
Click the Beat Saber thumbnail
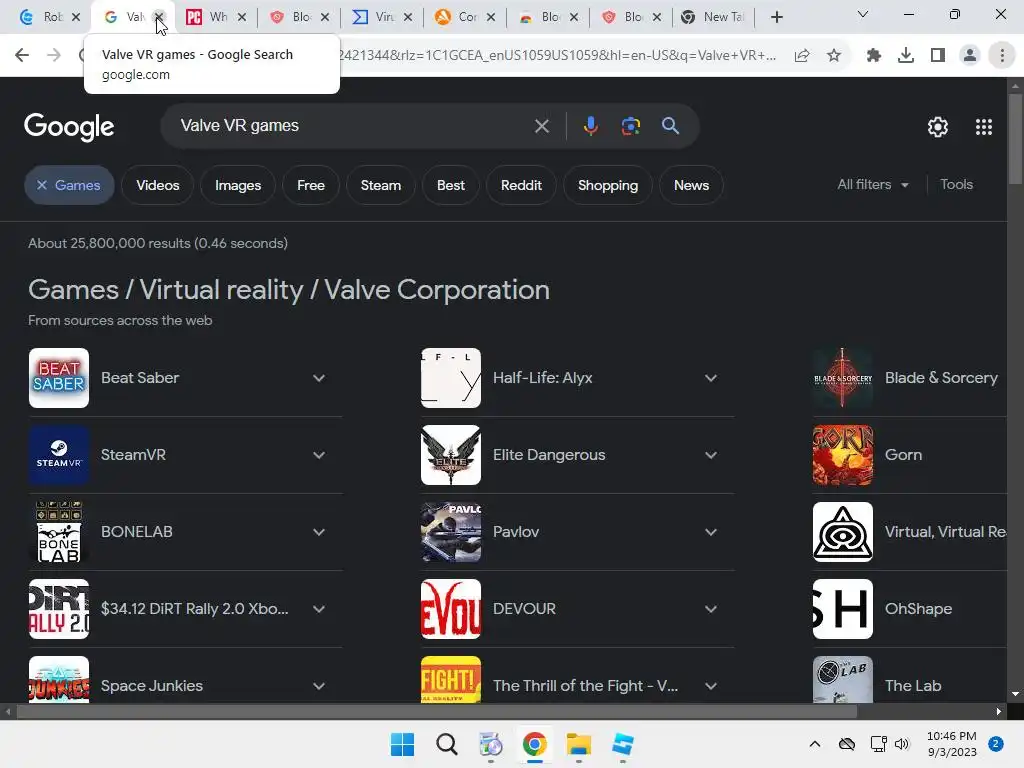[59, 378]
